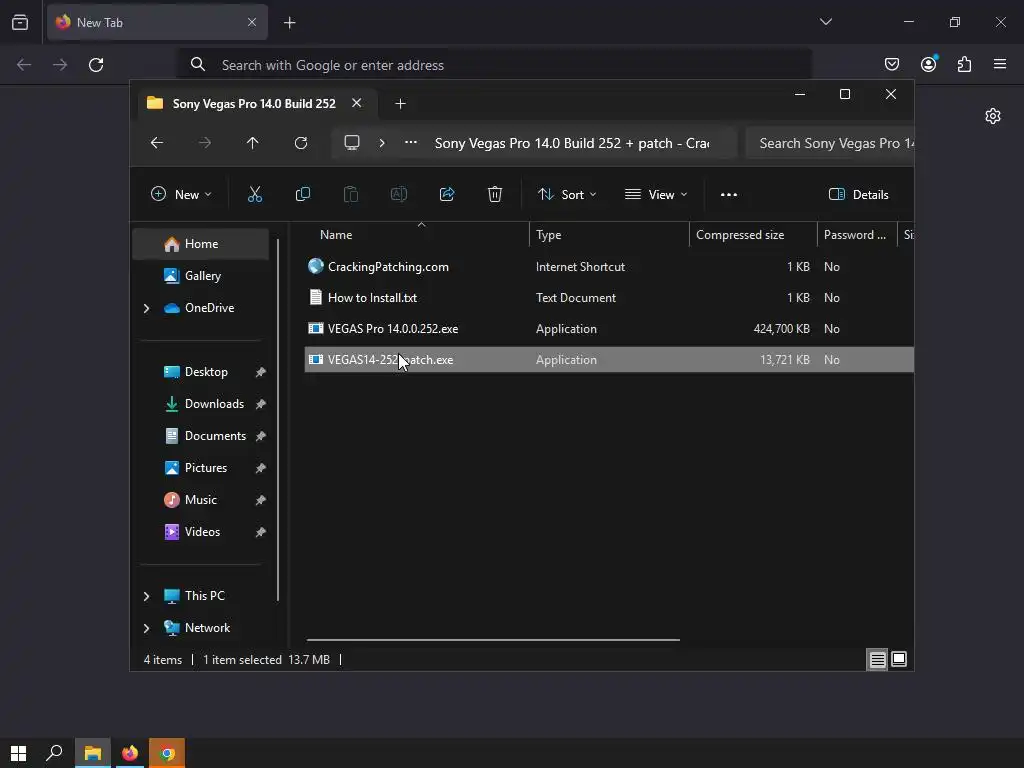Screen dimensions: 1024x768
Task: Sort by the Type column header
Action: [x=609, y=234]
